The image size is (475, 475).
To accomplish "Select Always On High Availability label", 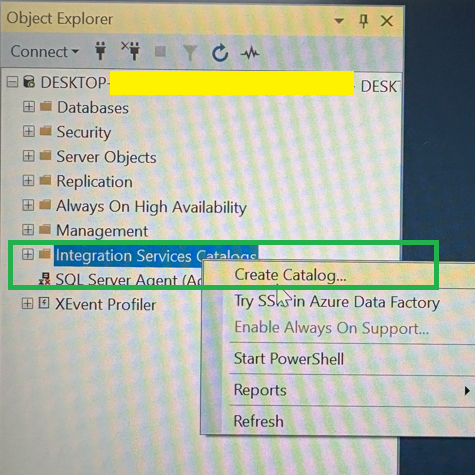I will [x=151, y=207].
